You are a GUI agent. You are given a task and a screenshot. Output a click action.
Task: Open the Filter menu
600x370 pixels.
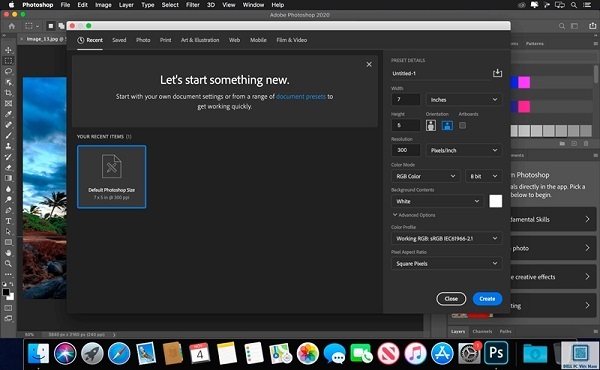click(x=192, y=5)
